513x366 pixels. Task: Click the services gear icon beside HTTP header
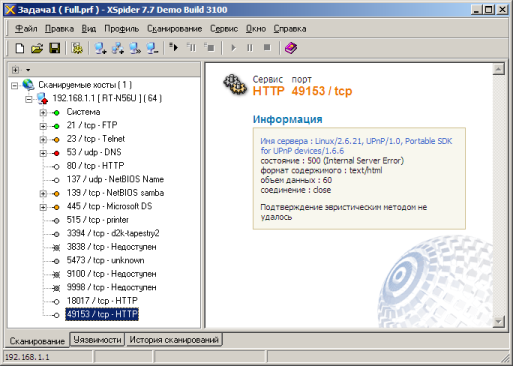[235, 85]
